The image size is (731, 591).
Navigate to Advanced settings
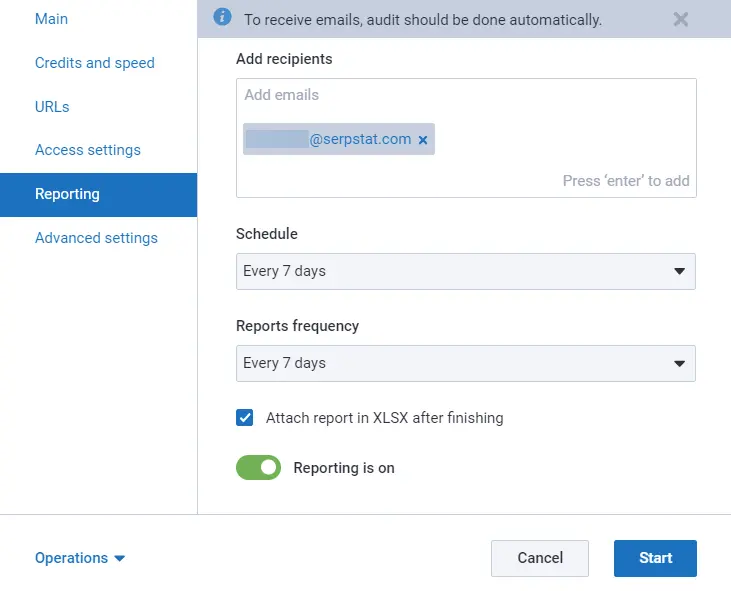click(96, 238)
